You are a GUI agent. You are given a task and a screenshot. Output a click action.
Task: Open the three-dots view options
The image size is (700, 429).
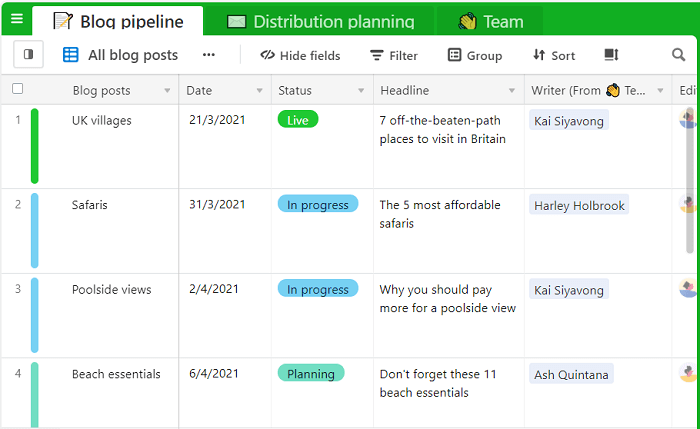tap(208, 55)
